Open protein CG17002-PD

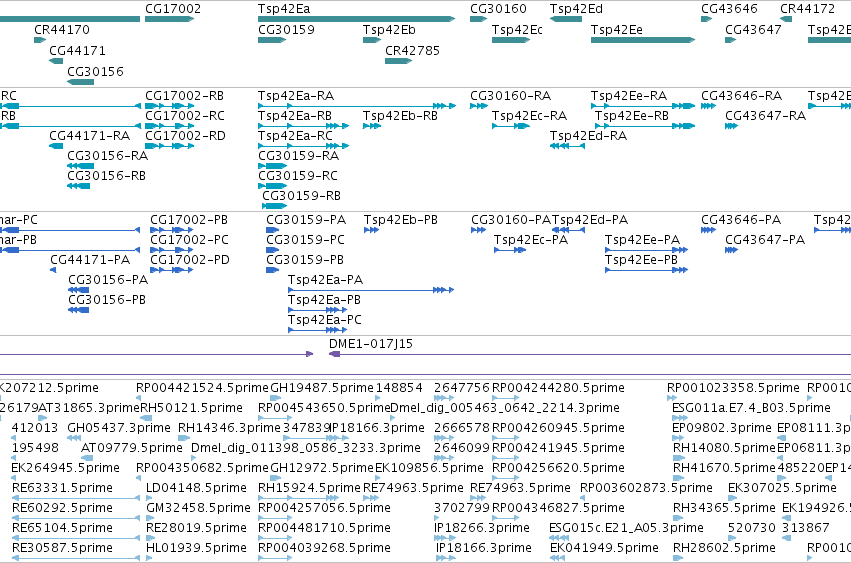[189, 260]
